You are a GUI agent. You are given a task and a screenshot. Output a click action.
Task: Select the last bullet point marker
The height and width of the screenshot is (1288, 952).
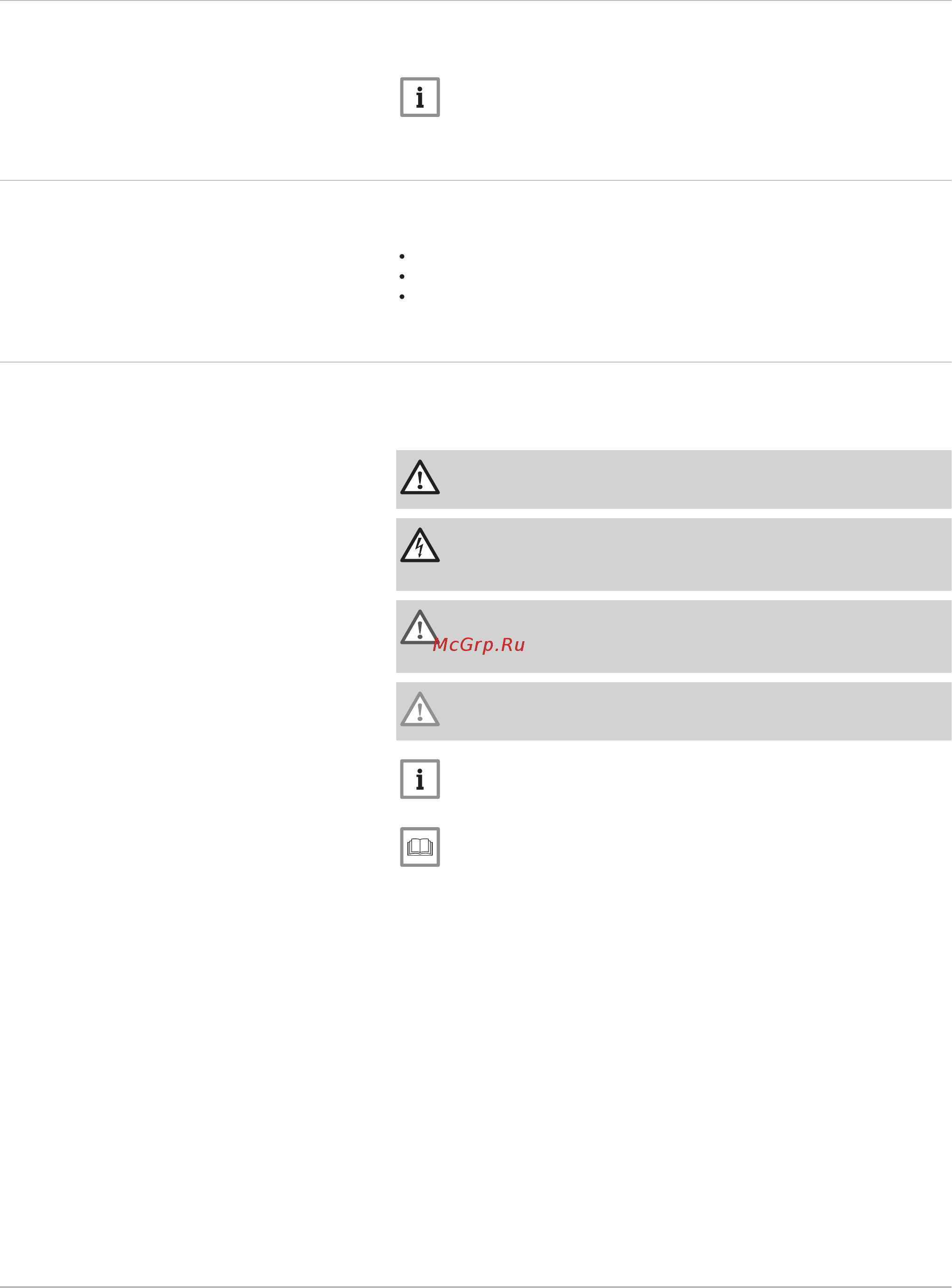click(402, 297)
